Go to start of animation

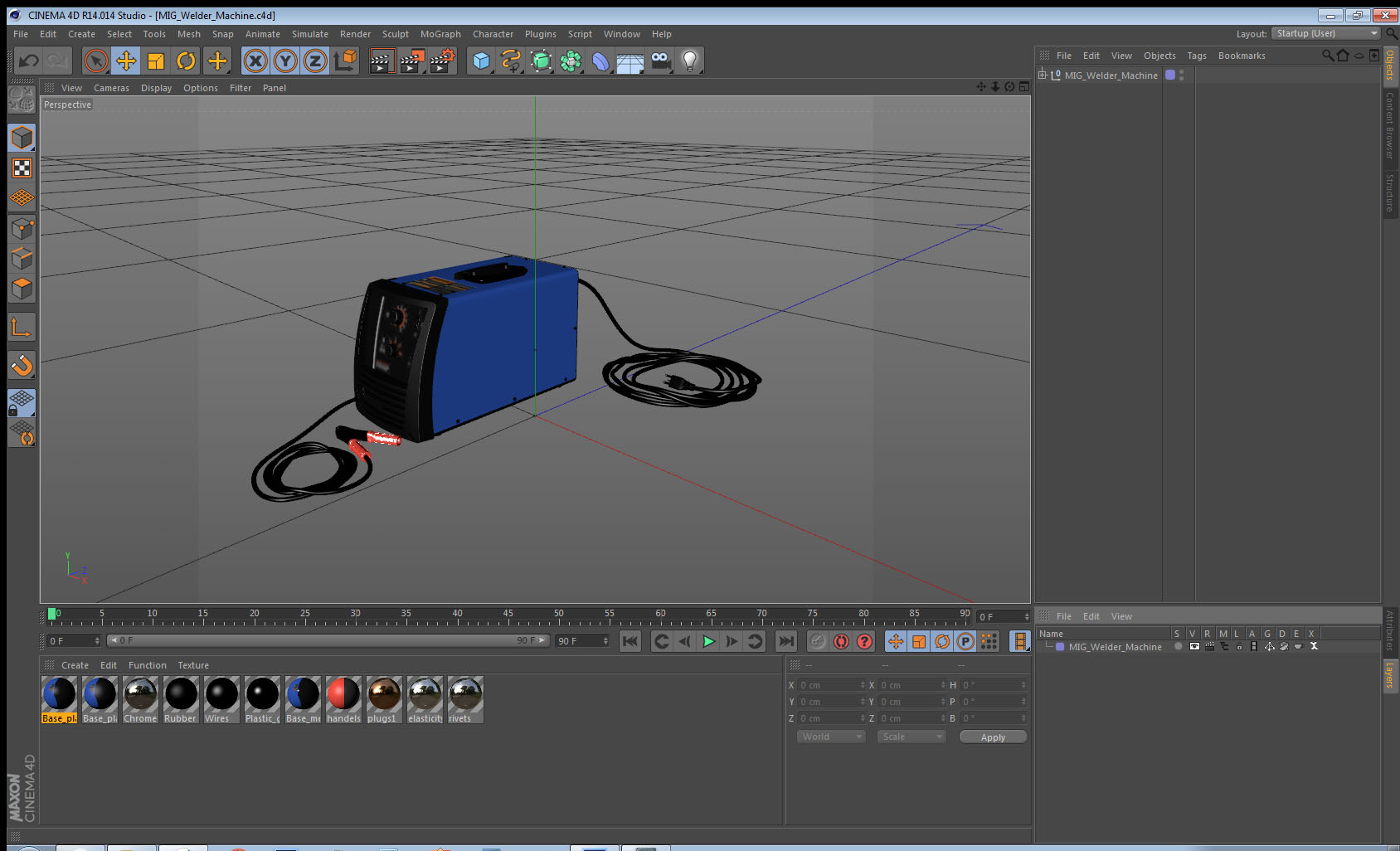point(630,641)
